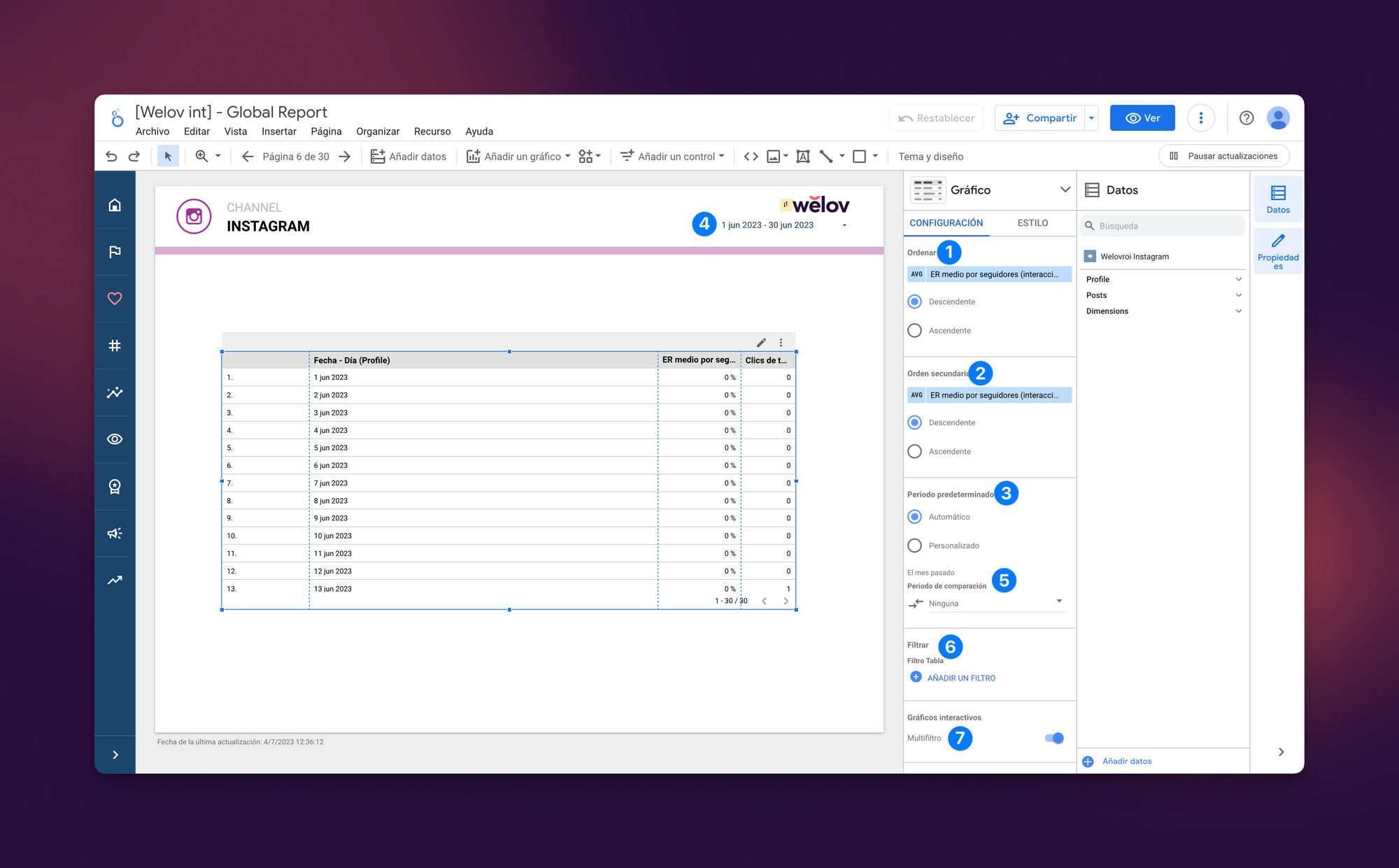Open the eye page in left sidebar
Image resolution: width=1399 pixels, height=868 pixels.
pyautogui.click(x=115, y=439)
